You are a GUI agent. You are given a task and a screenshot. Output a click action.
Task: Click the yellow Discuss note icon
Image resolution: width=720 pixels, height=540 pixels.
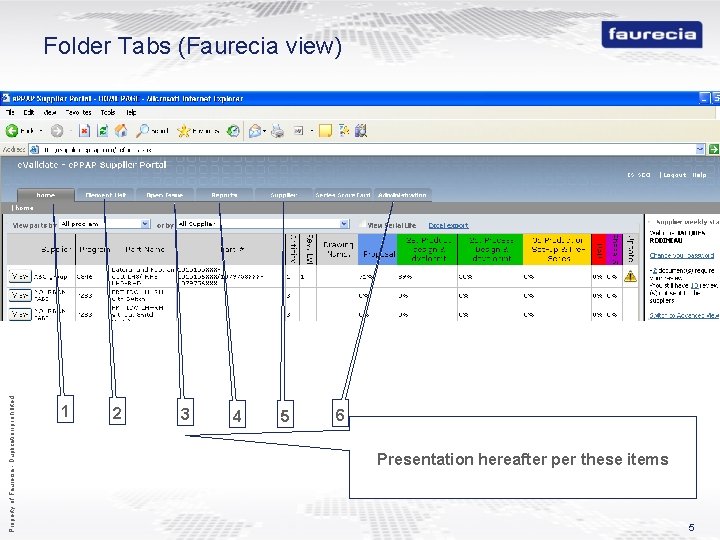325,131
